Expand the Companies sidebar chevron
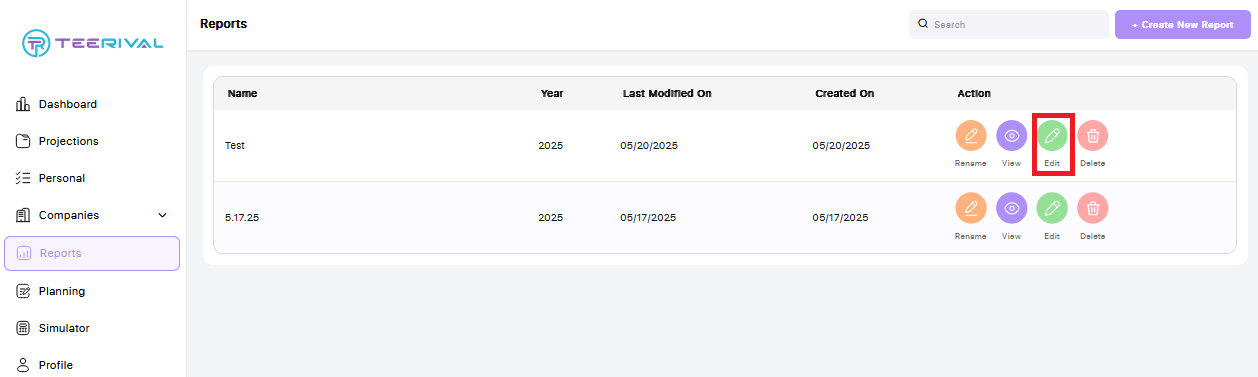 163,215
